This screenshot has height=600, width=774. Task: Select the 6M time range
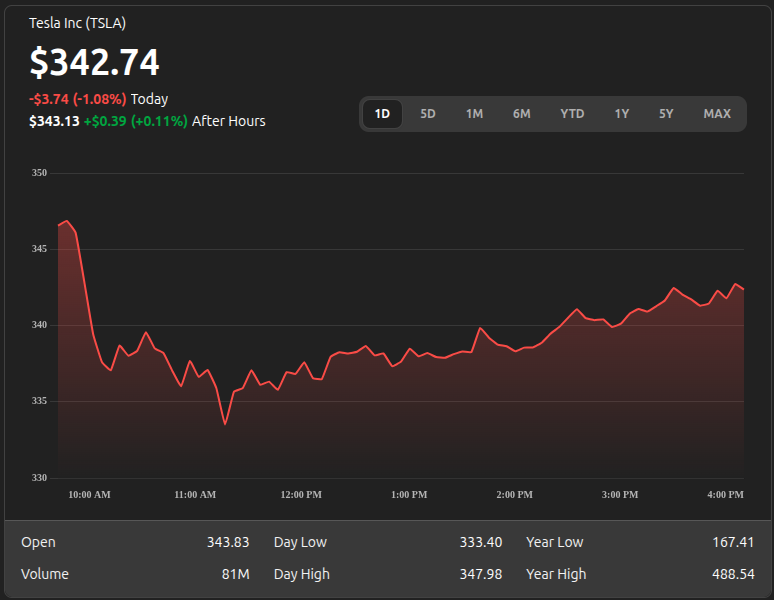point(521,114)
